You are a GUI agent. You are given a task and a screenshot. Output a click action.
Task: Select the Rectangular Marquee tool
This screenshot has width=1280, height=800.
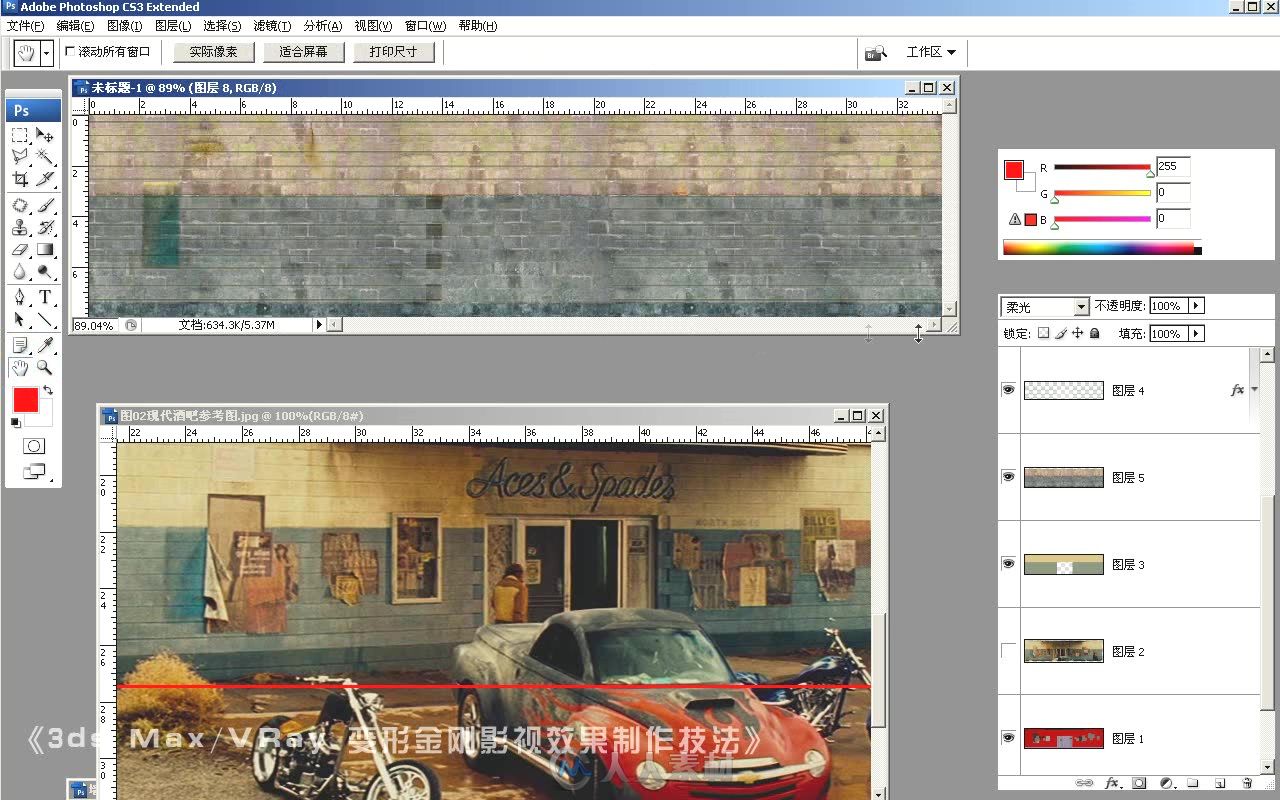pyautogui.click(x=20, y=135)
